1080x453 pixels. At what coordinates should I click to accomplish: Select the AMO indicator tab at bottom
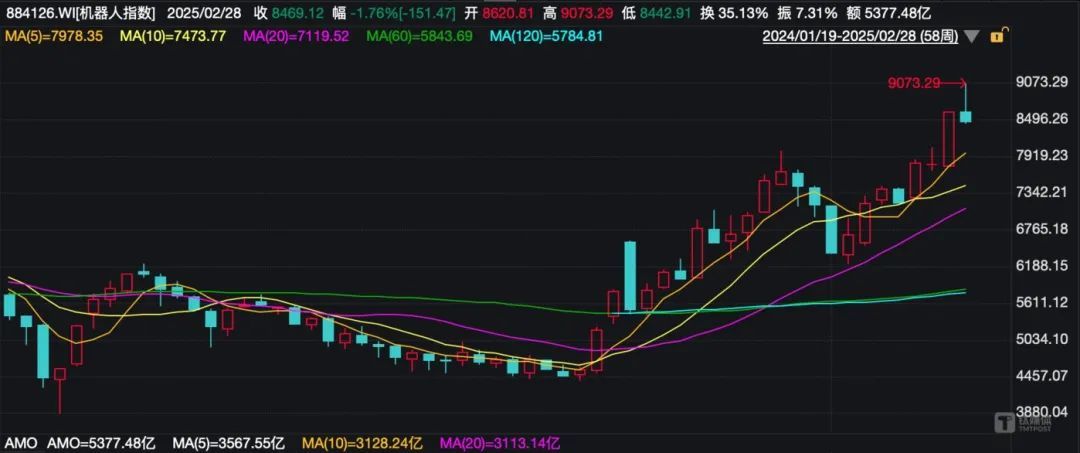[19, 443]
